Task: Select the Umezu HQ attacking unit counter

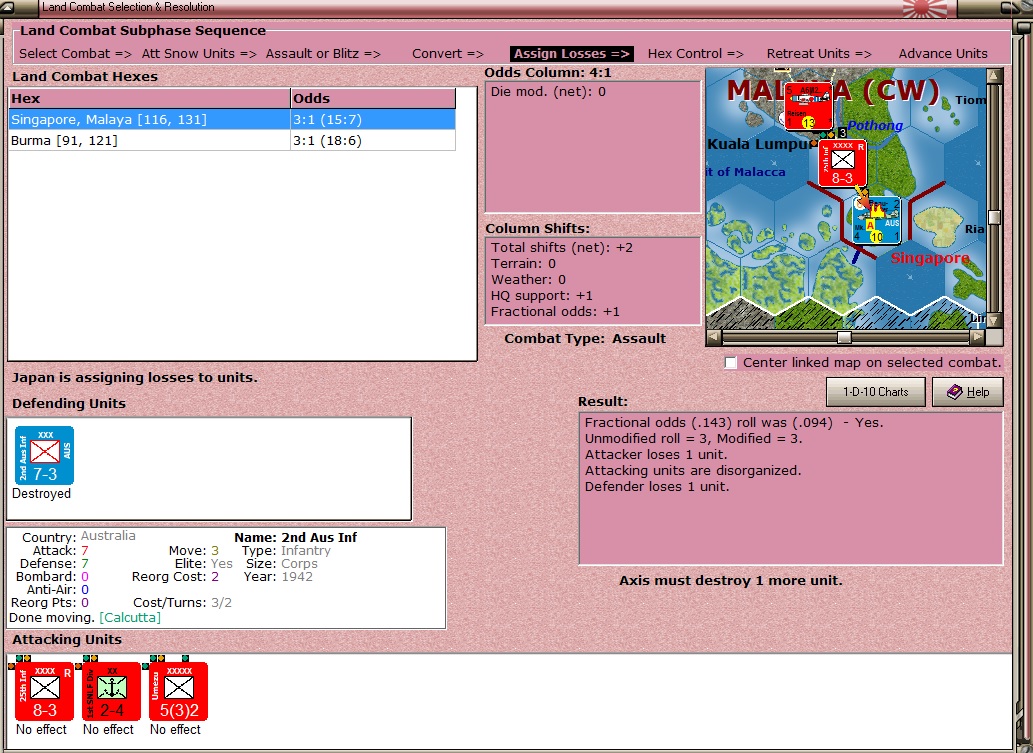Action: pos(179,691)
